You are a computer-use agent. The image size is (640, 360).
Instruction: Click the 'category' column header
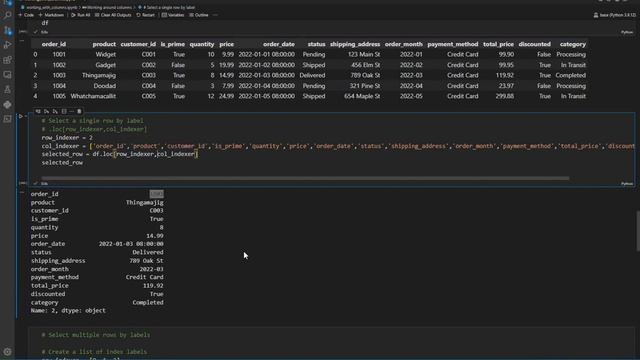click(573, 44)
